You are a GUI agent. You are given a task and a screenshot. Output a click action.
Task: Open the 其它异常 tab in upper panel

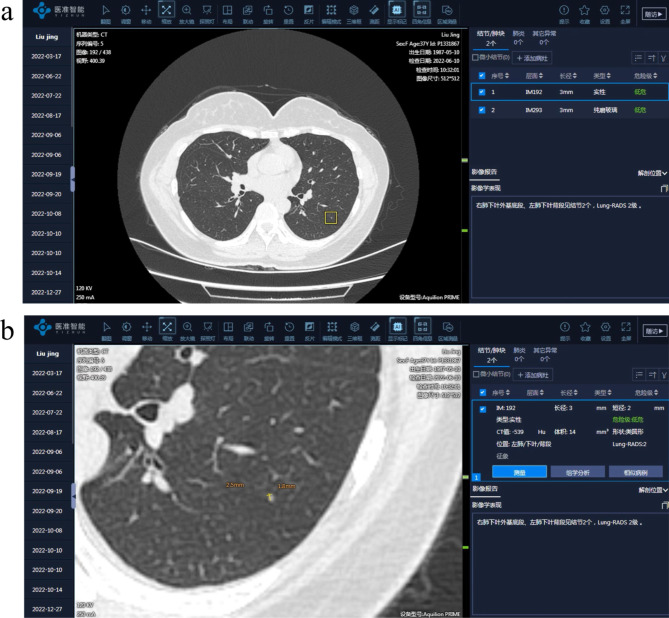(546, 39)
